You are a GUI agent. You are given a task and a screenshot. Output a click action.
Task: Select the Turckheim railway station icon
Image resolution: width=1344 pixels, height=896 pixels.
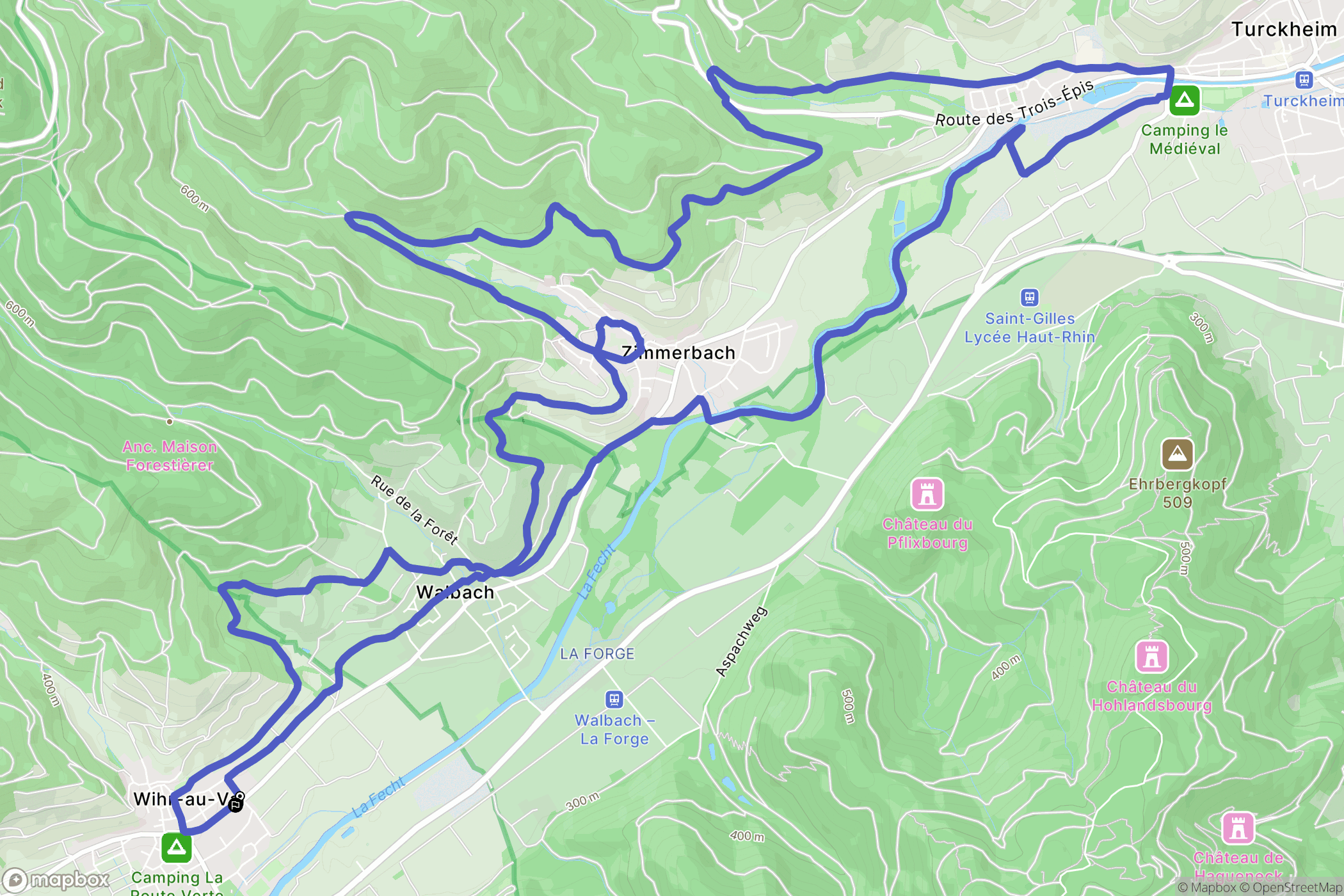click(x=1304, y=80)
